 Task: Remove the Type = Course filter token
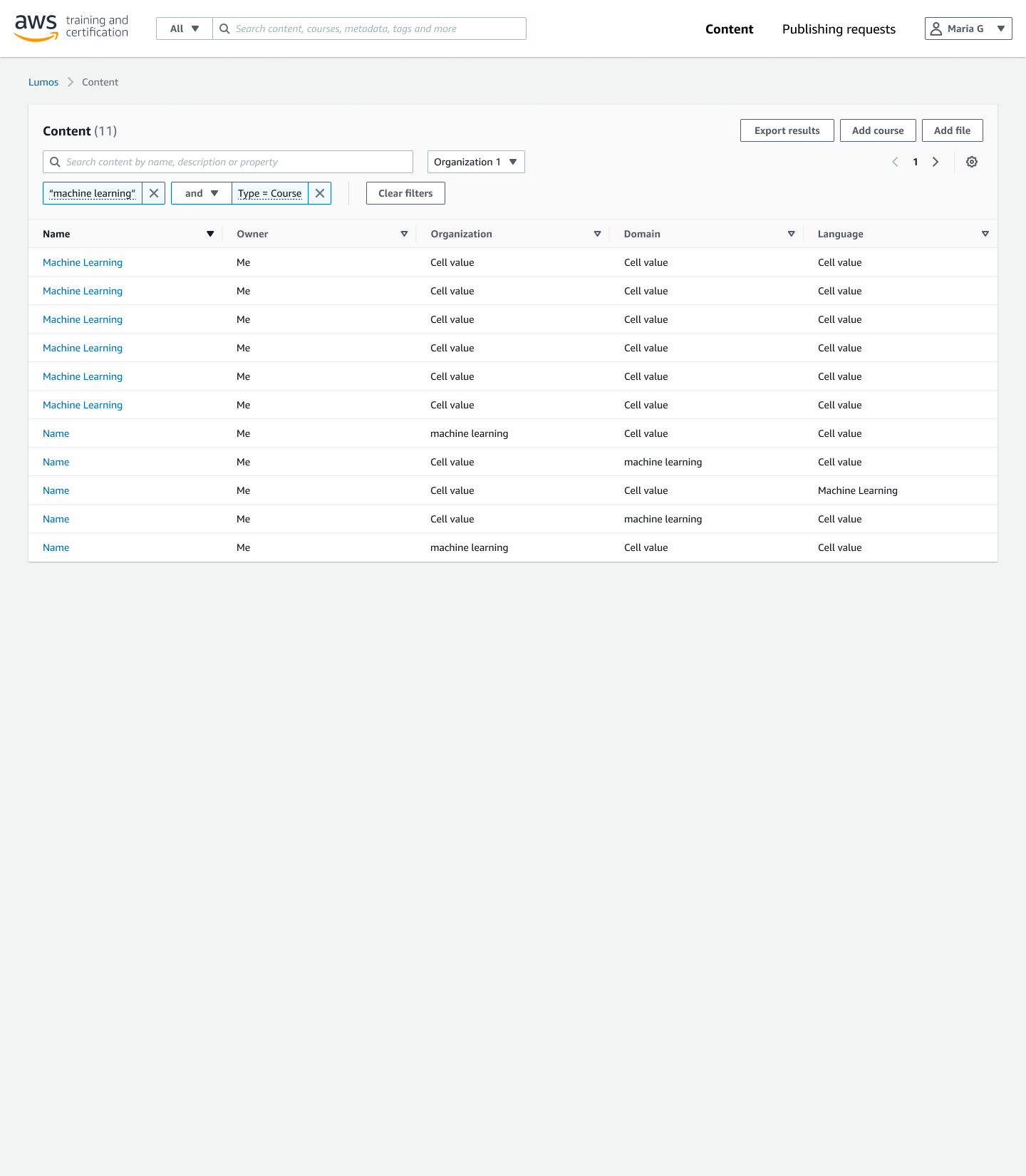320,193
